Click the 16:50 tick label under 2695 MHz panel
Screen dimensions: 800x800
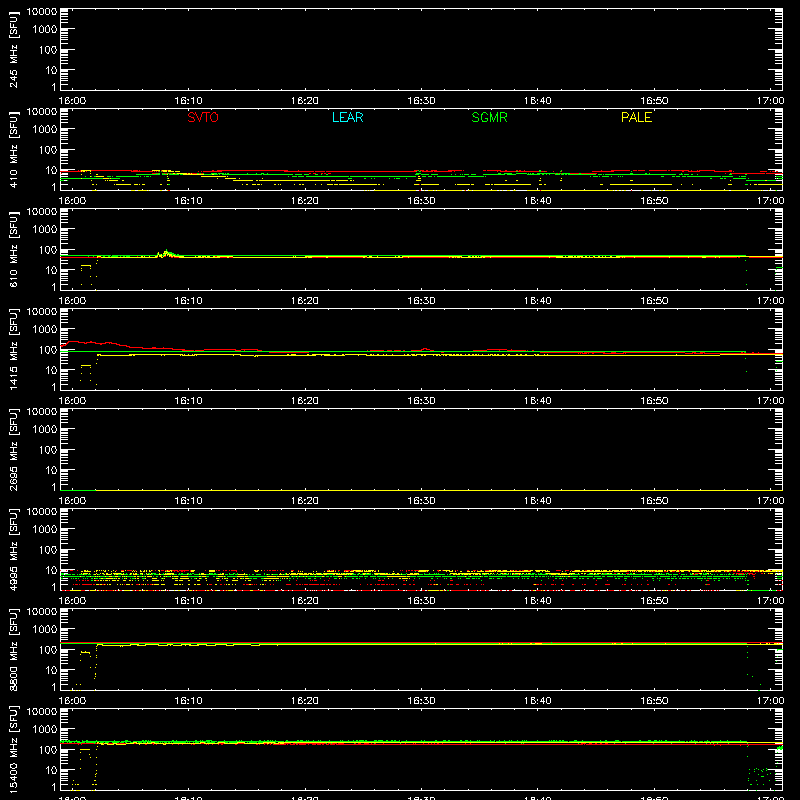pos(654,501)
